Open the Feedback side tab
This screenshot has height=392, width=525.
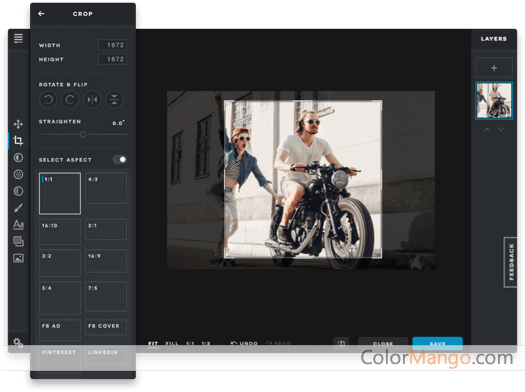click(x=511, y=262)
